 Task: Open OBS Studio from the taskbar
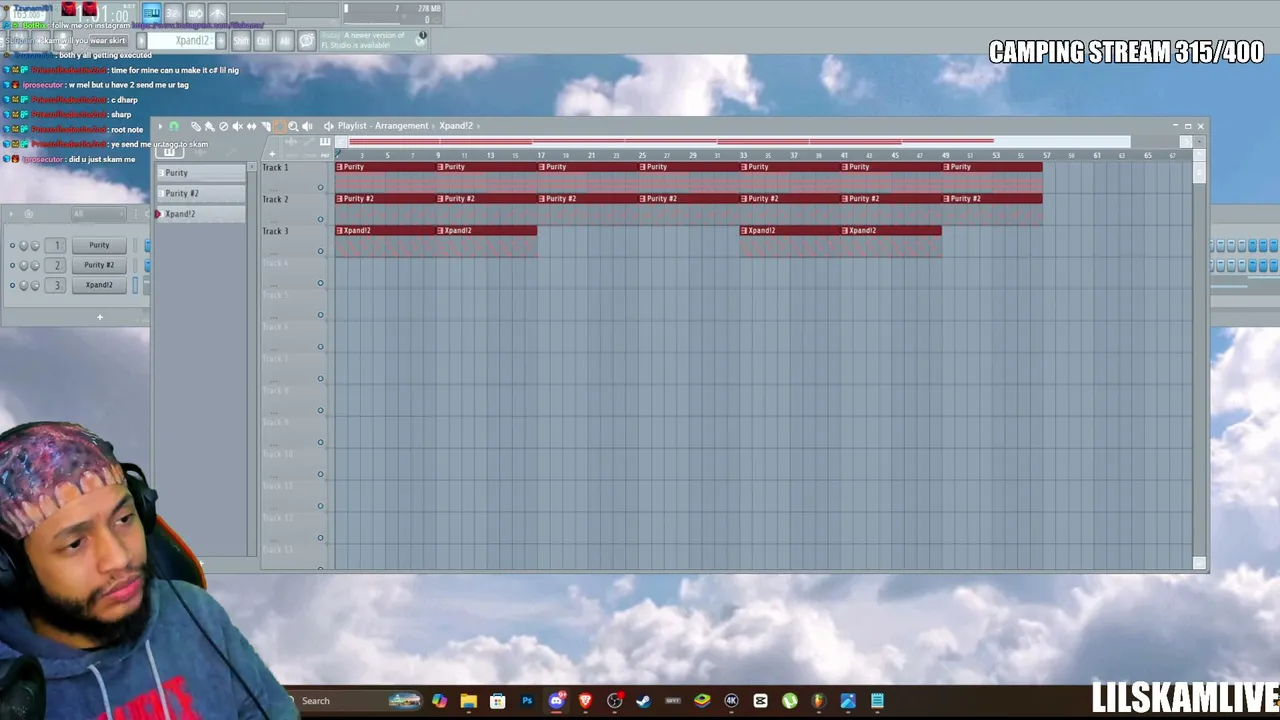click(x=614, y=701)
